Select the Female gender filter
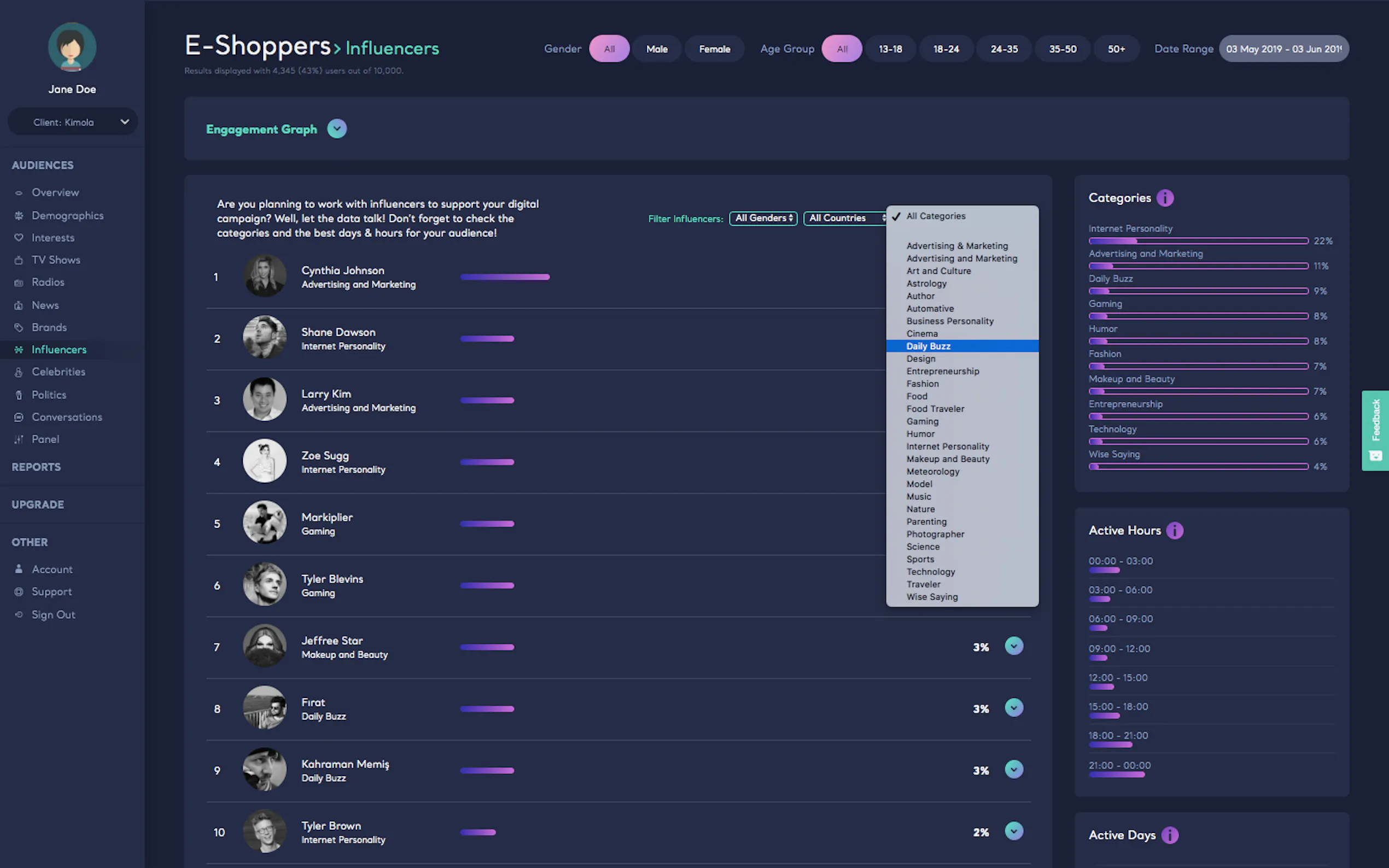 point(714,49)
